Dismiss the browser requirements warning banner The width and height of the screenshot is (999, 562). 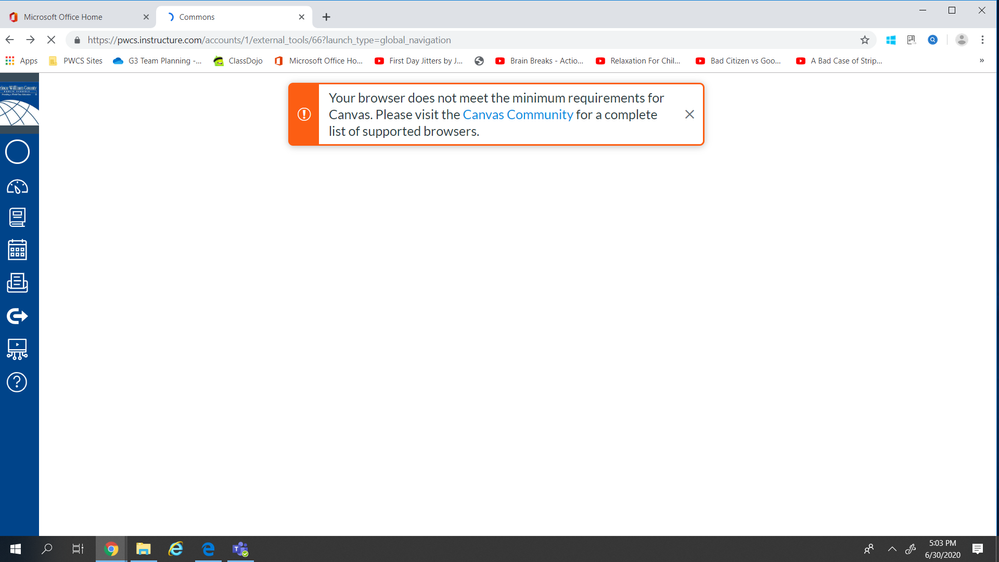[x=689, y=115]
